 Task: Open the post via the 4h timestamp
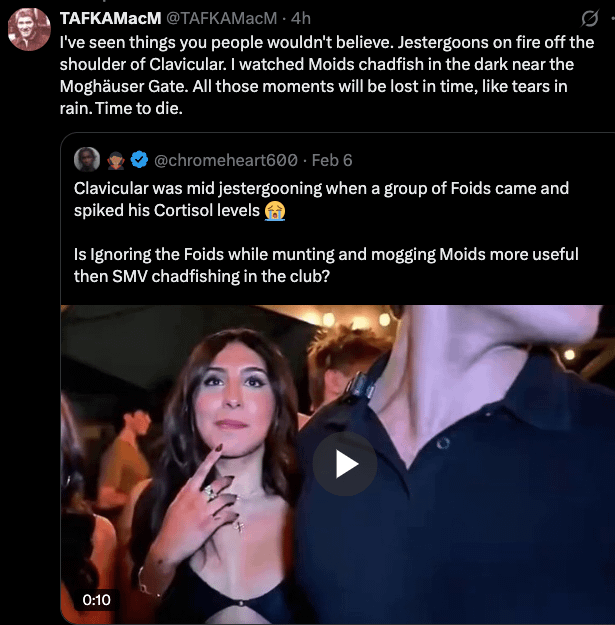[x=301, y=19]
